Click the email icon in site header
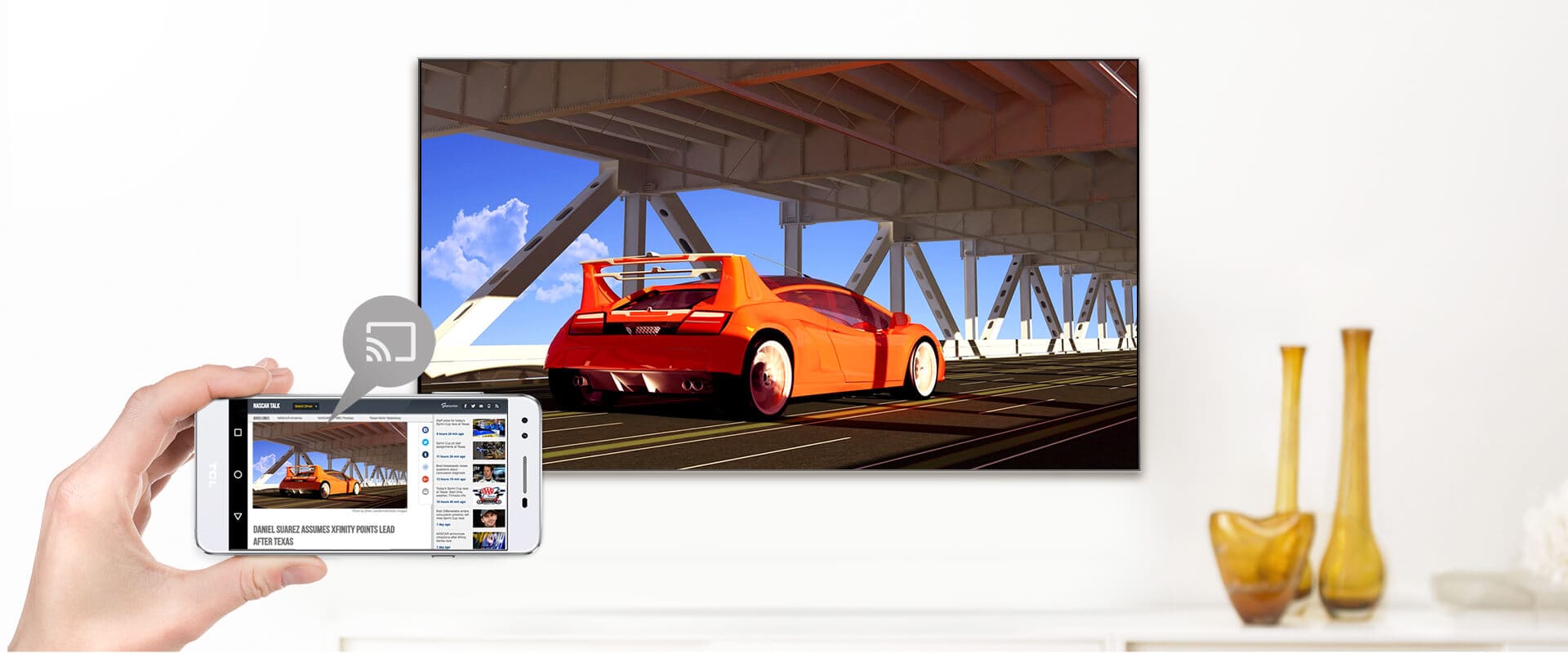Viewport: 1568px width, 653px height. pyautogui.click(x=481, y=406)
